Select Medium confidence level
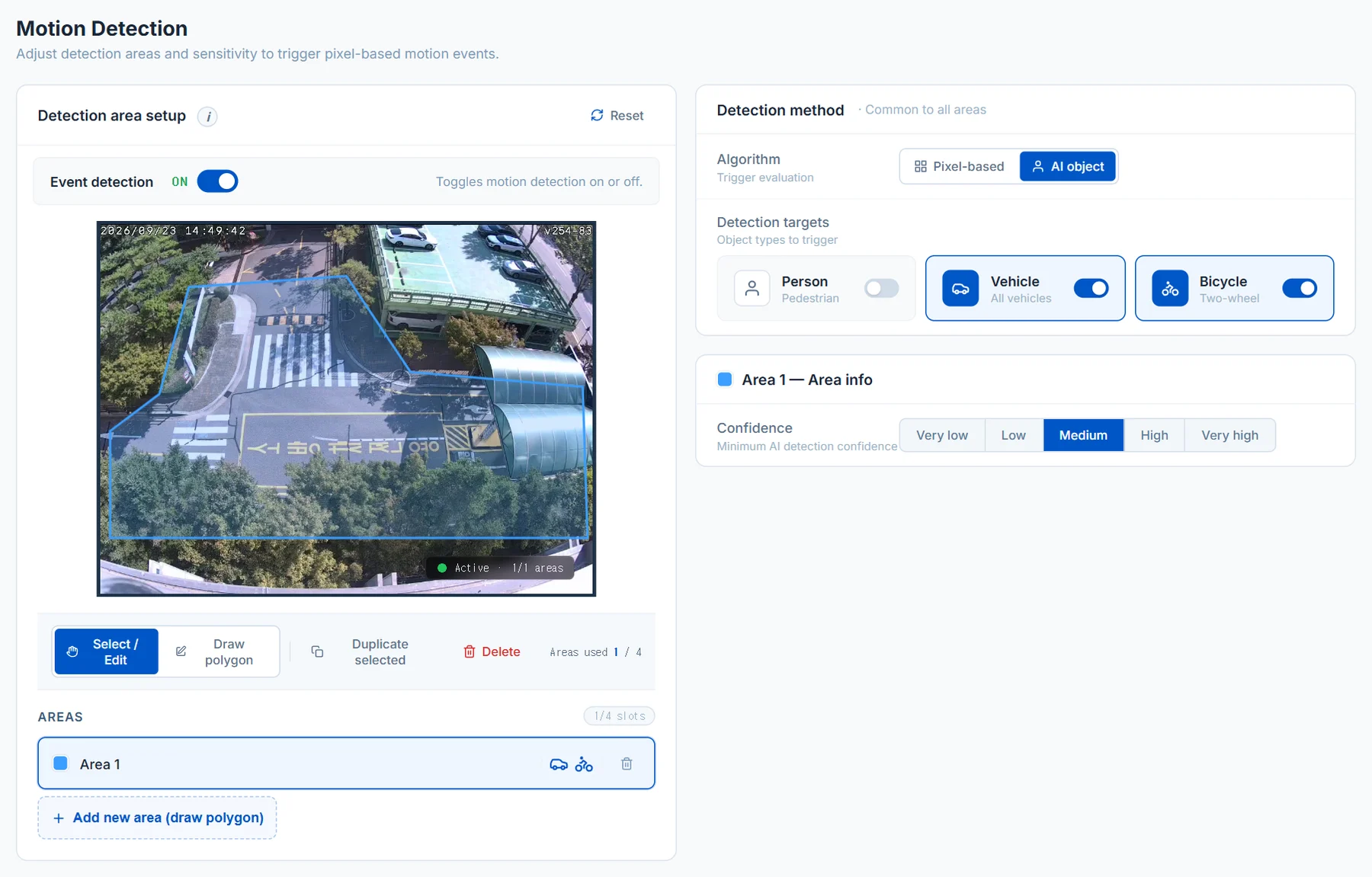The image size is (1372, 877). click(x=1083, y=435)
